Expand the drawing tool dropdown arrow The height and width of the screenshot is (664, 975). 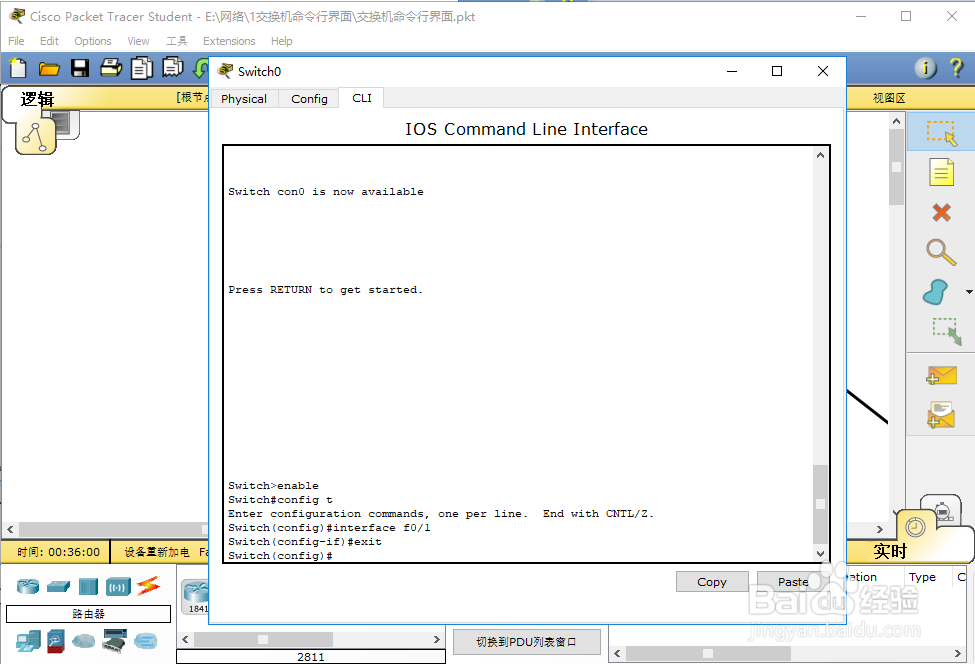click(969, 292)
